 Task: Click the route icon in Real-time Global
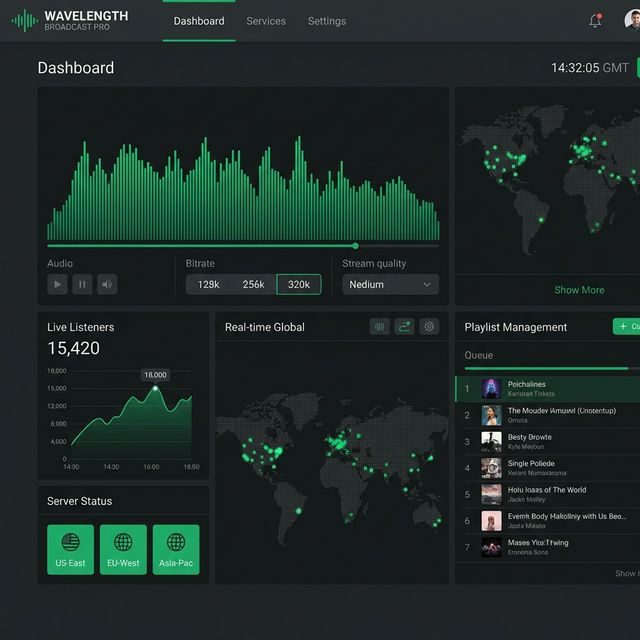click(x=404, y=327)
